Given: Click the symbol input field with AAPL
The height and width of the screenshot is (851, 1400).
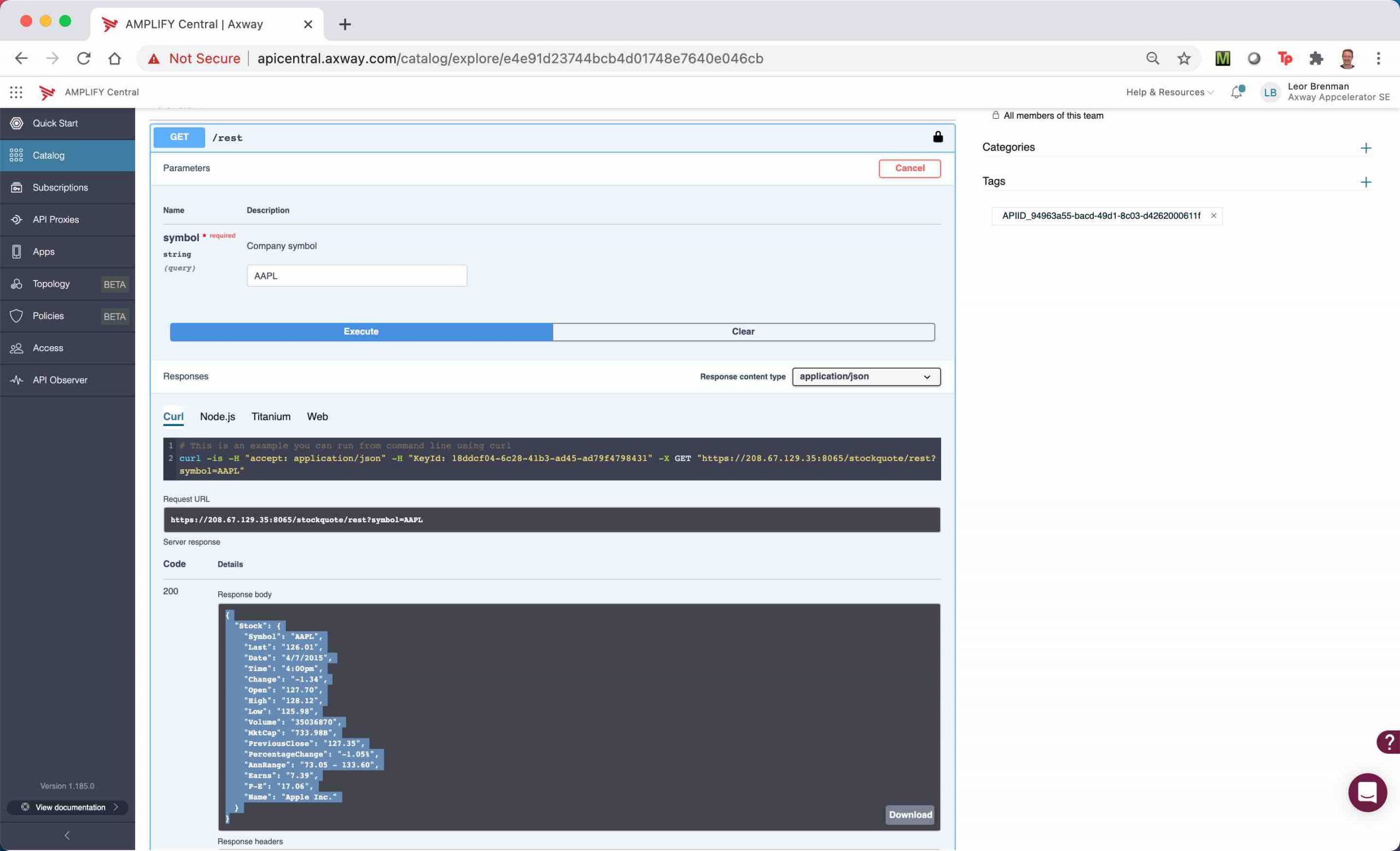Looking at the screenshot, I should click(x=357, y=276).
